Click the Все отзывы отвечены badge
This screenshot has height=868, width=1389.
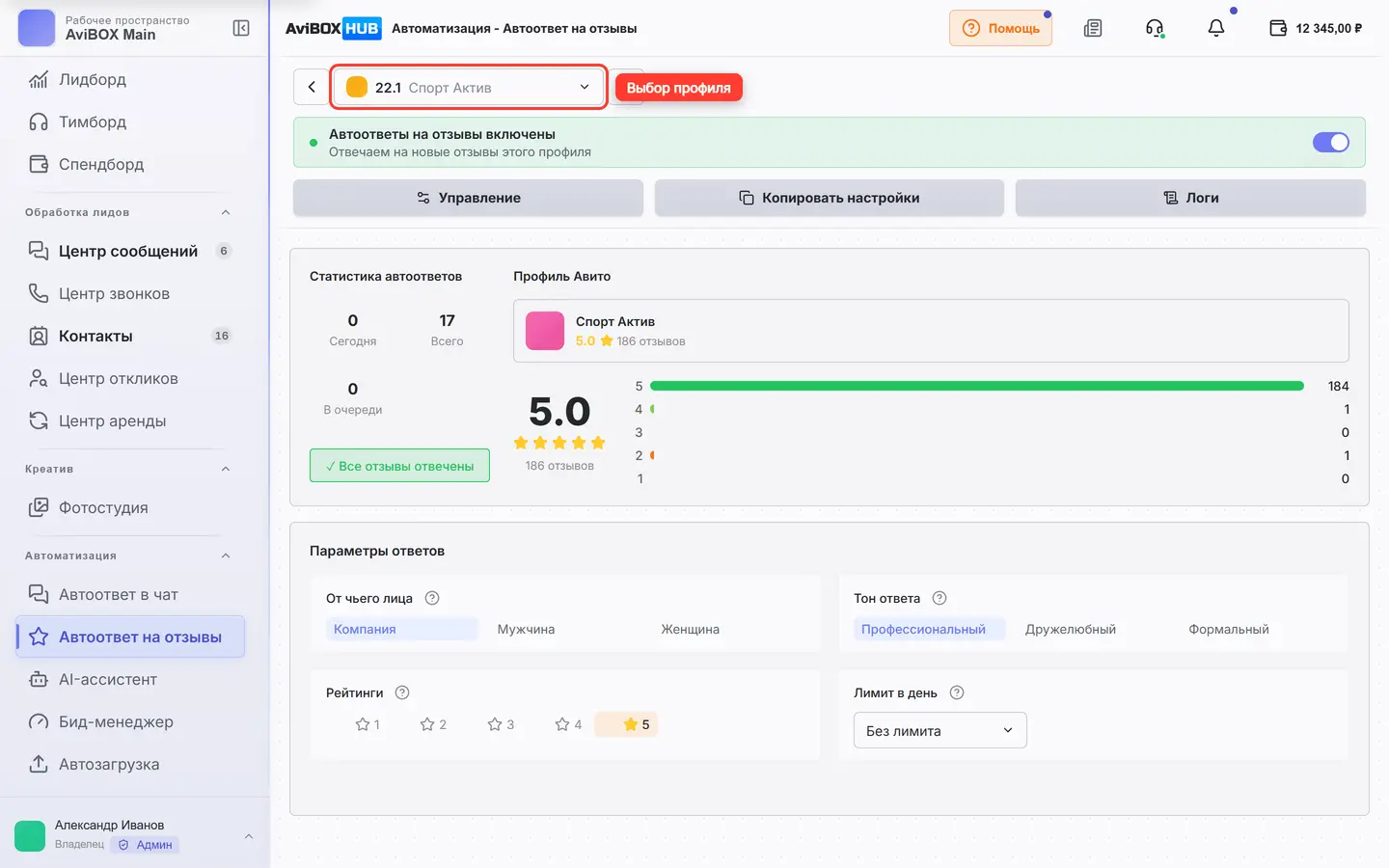[399, 466]
